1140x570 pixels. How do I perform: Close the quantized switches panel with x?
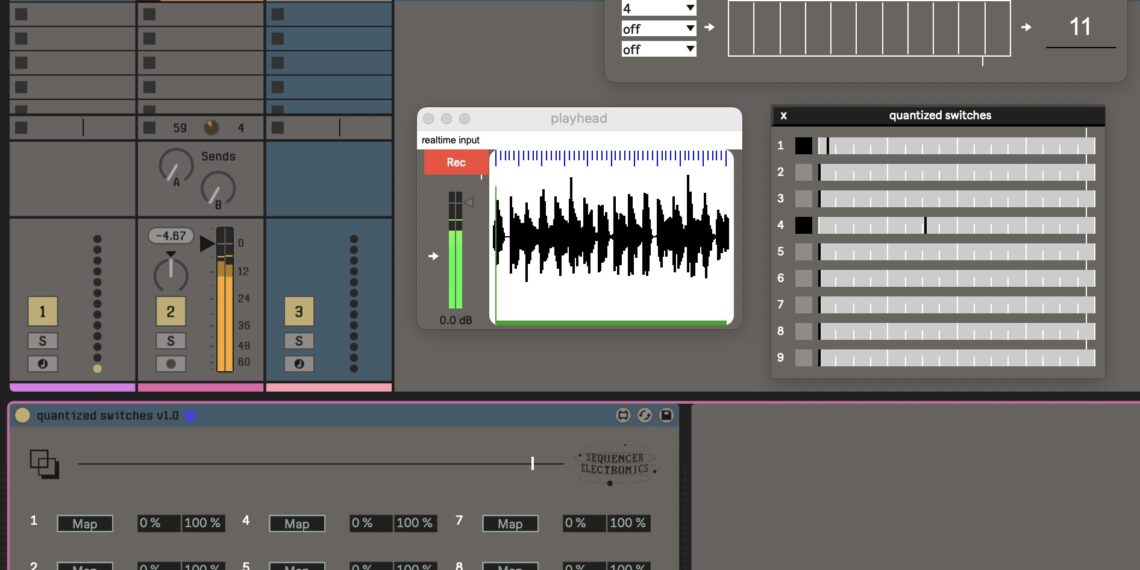coord(783,116)
